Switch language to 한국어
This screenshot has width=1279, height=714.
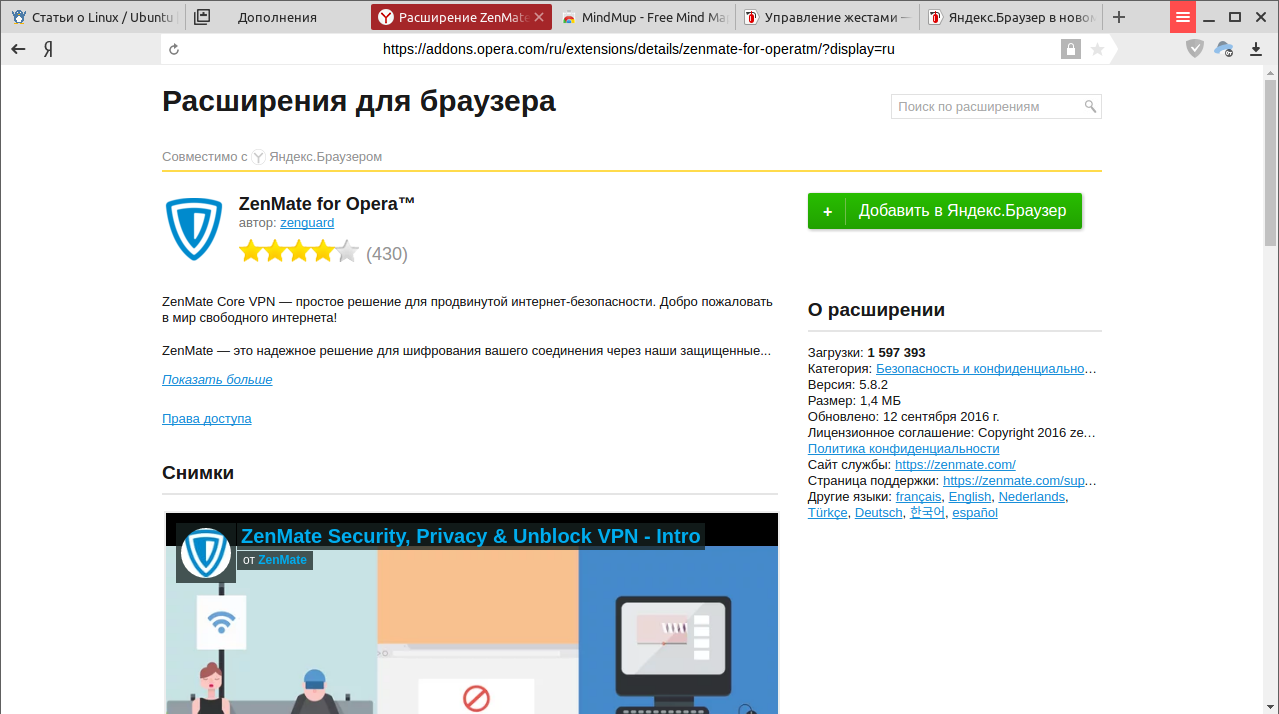927,513
